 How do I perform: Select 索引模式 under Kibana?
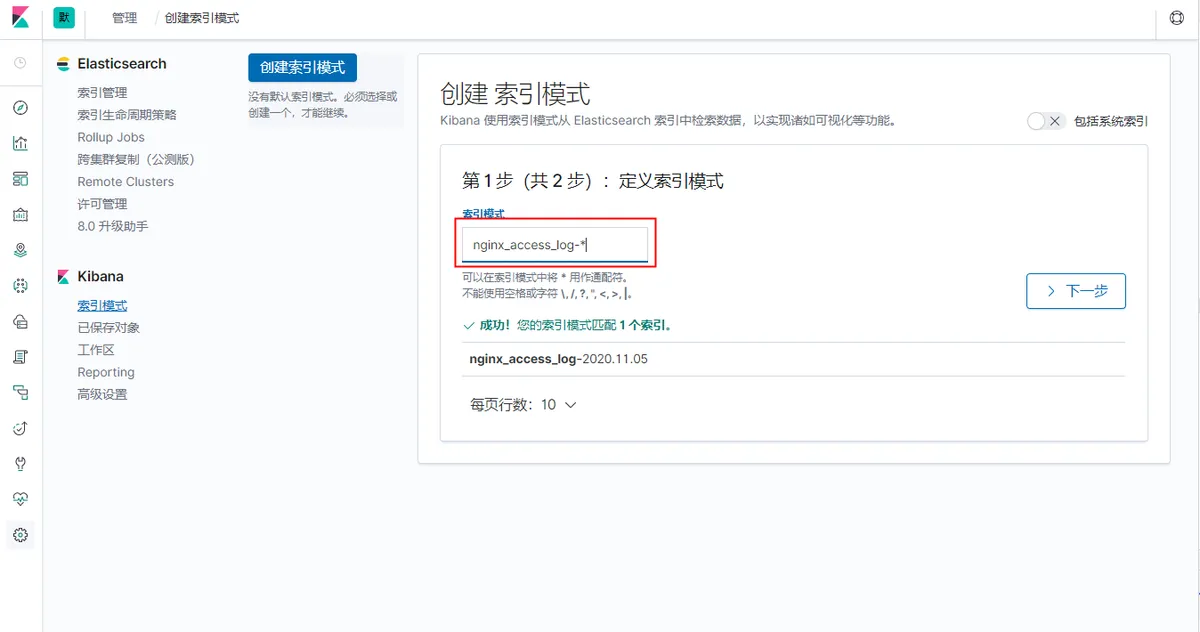click(x=102, y=306)
